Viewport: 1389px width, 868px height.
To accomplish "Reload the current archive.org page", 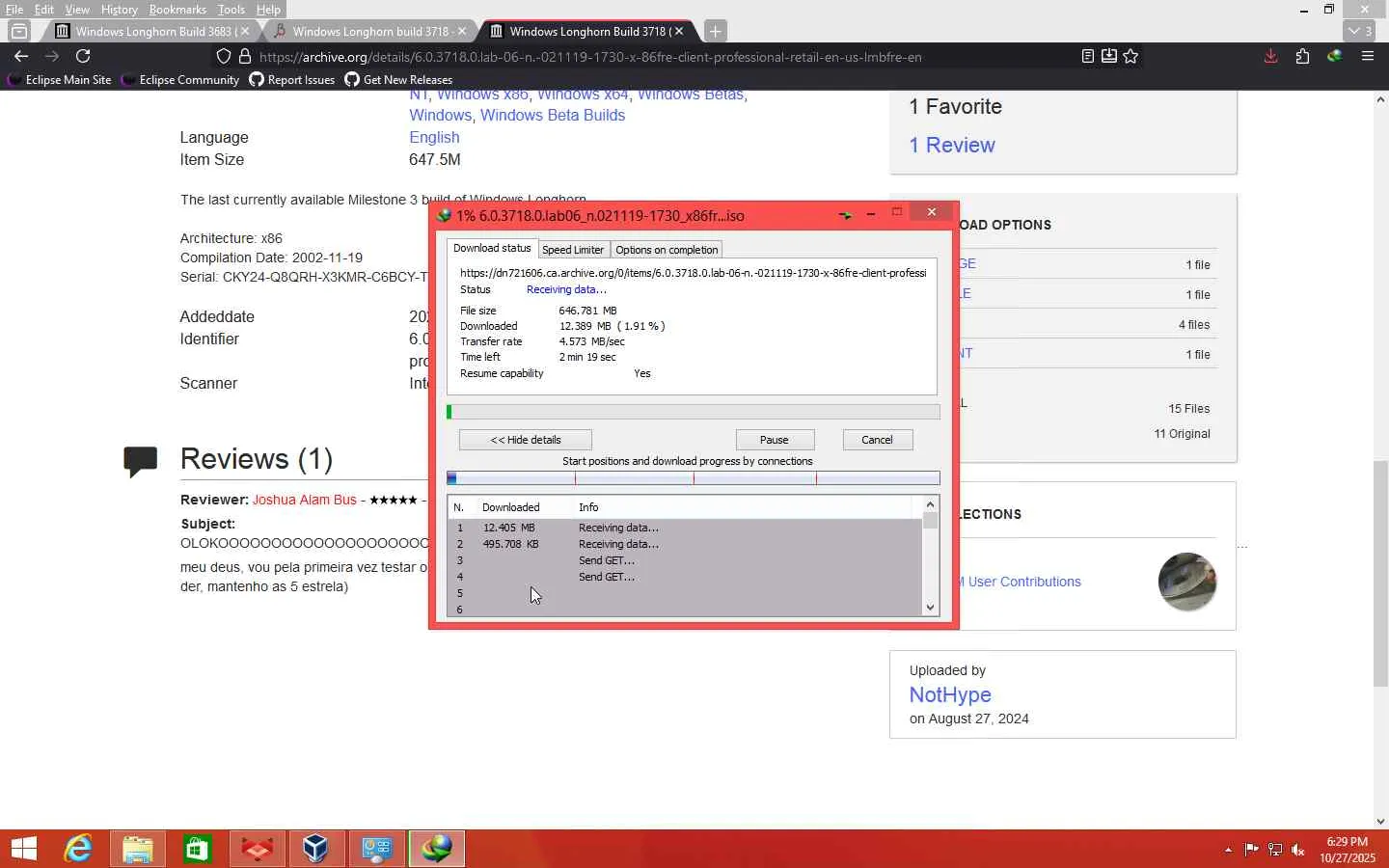I will tap(83, 57).
